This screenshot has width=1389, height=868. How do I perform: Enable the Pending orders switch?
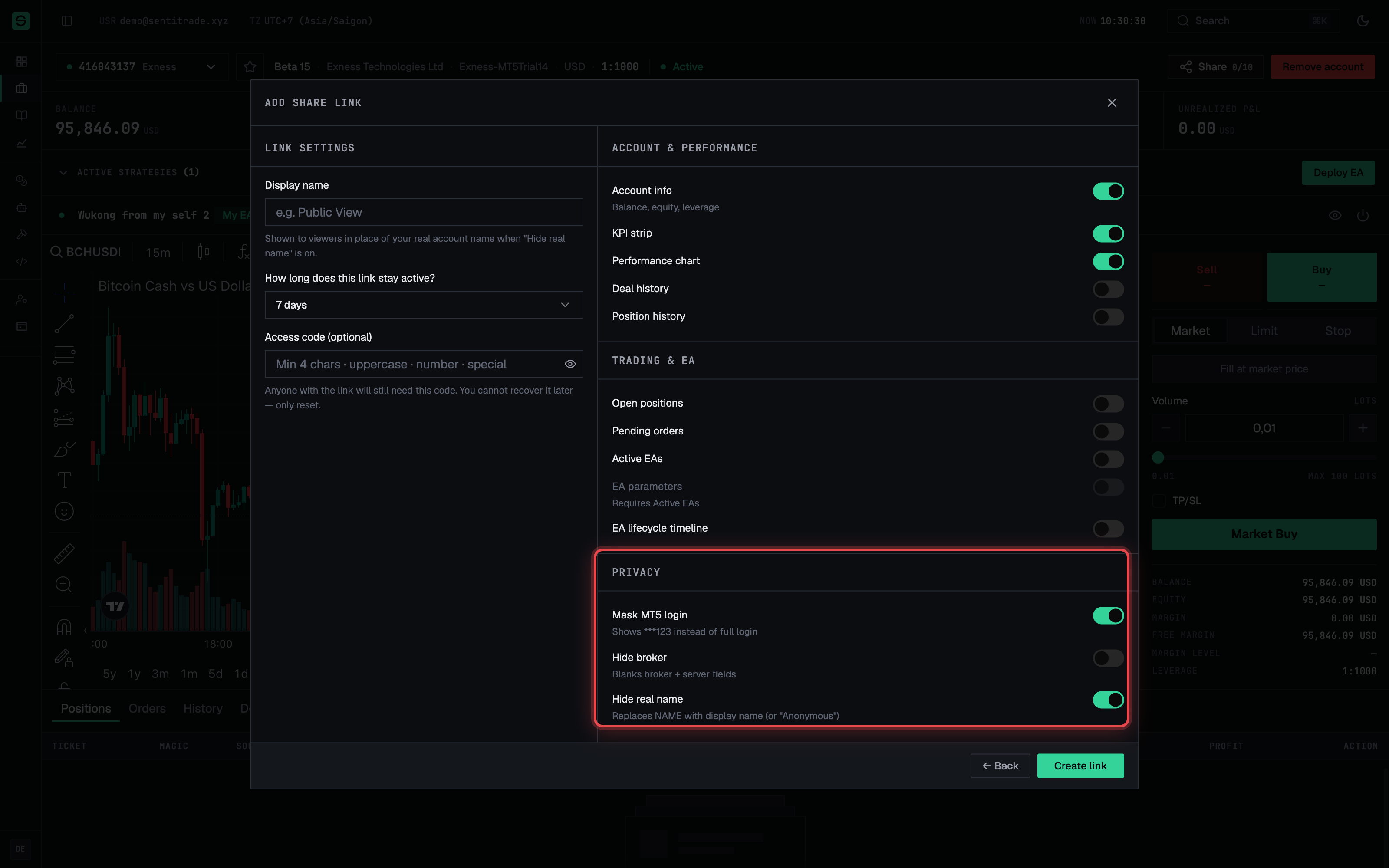[x=1108, y=431]
